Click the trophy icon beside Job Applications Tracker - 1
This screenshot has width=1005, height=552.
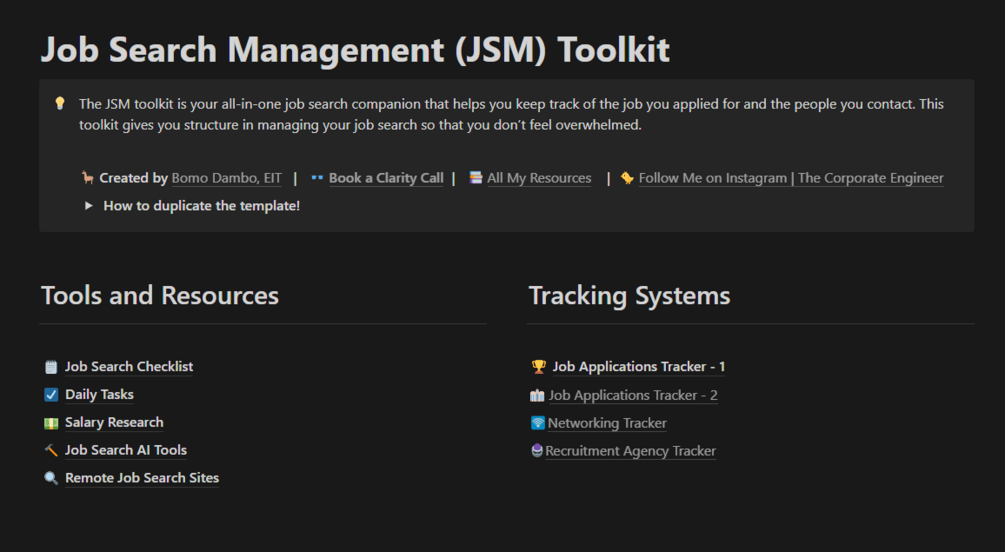[x=539, y=367]
